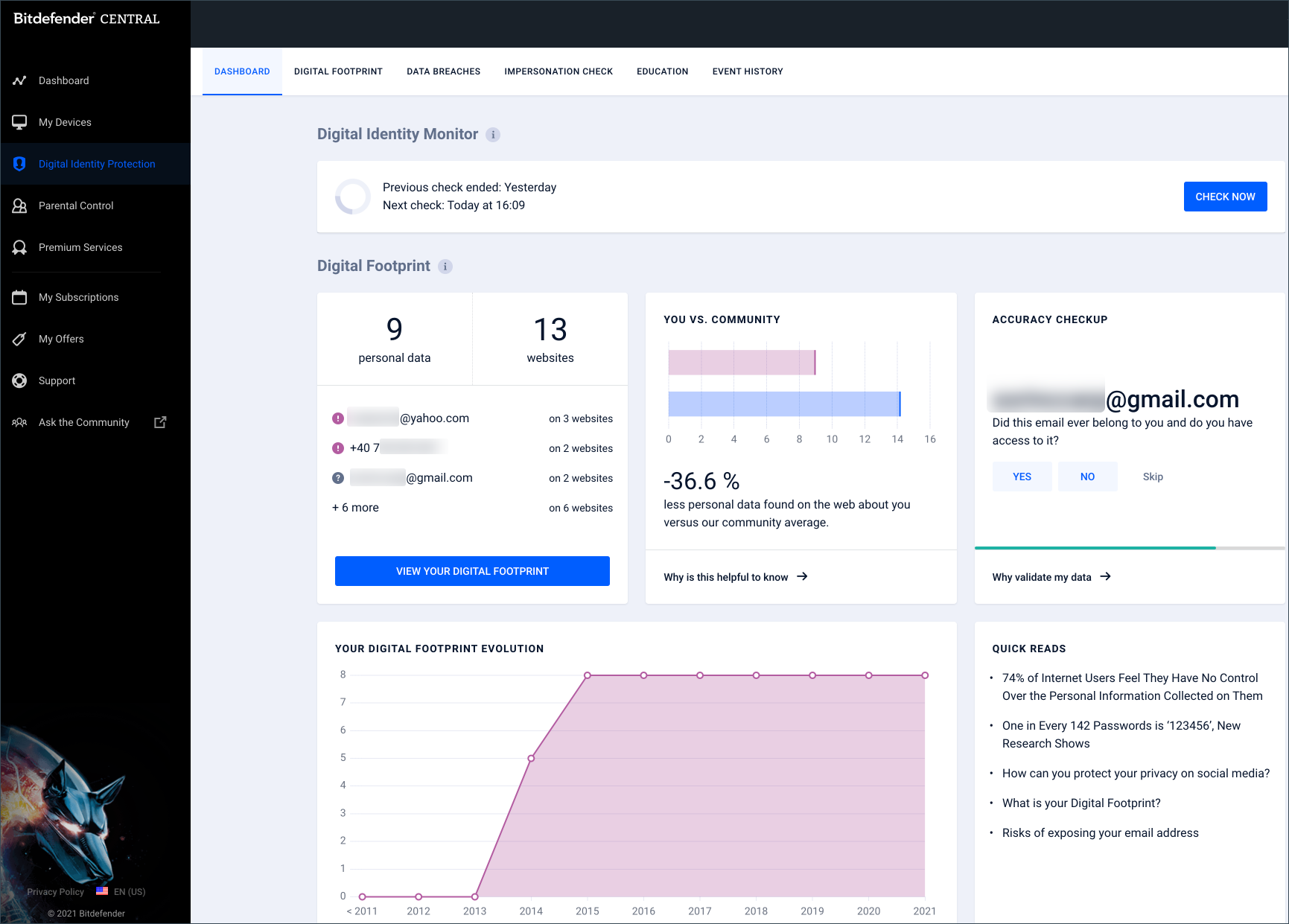Click the blue community average bar
The image size is (1289, 924).
coord(784,404)
